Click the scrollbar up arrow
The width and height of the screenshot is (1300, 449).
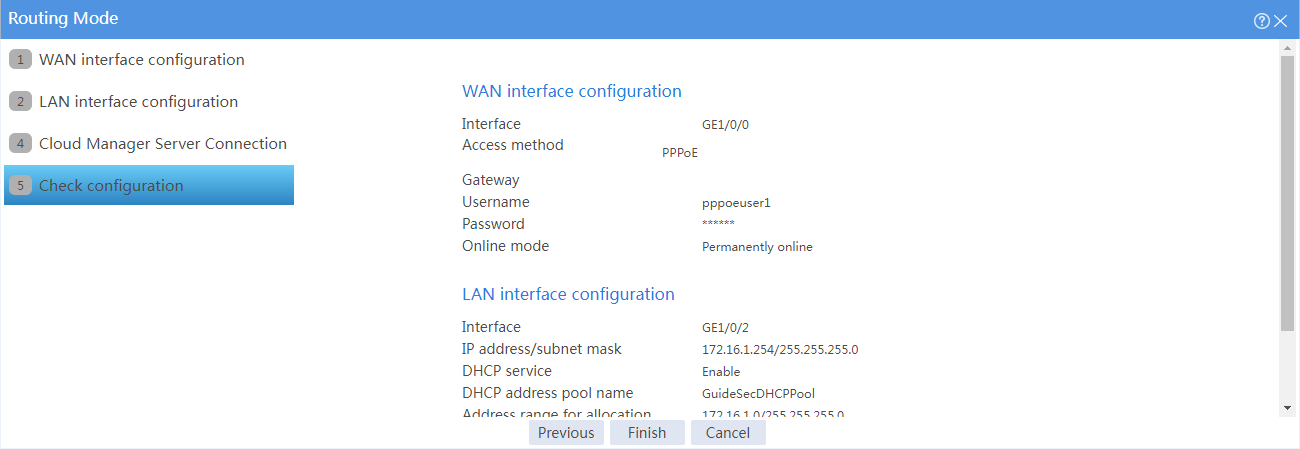point(1286,48)
